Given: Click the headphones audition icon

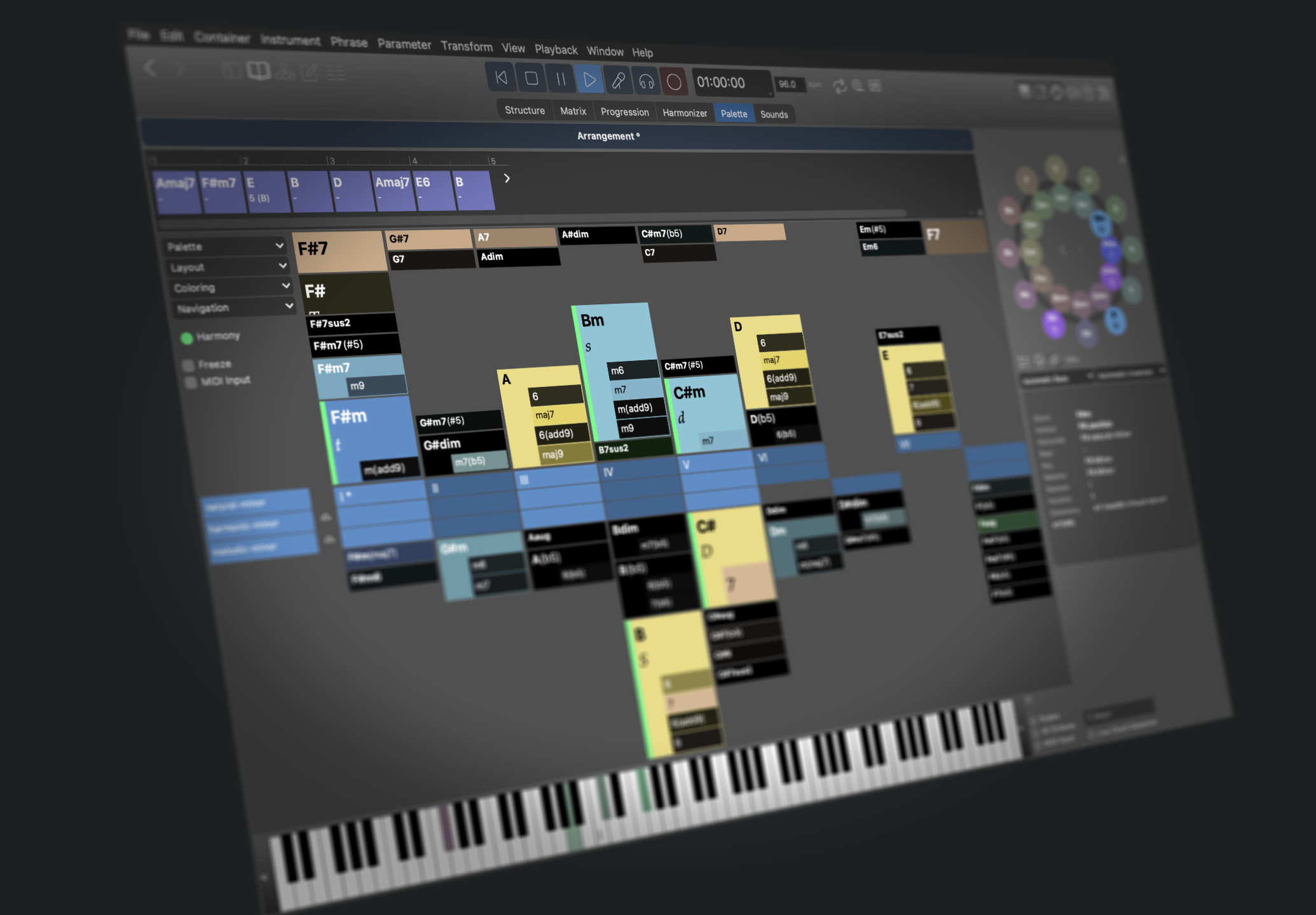Looking at the screenshot, I should [646, 81].
